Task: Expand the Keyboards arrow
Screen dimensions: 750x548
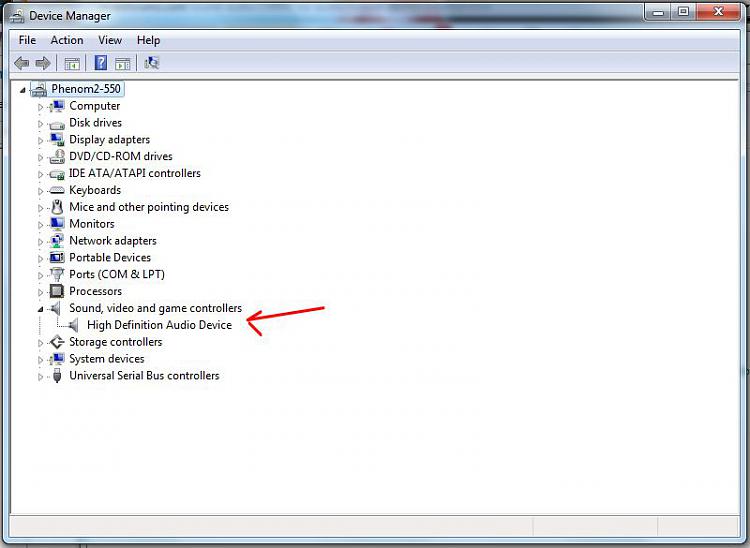Action: (x=40, y=191)
